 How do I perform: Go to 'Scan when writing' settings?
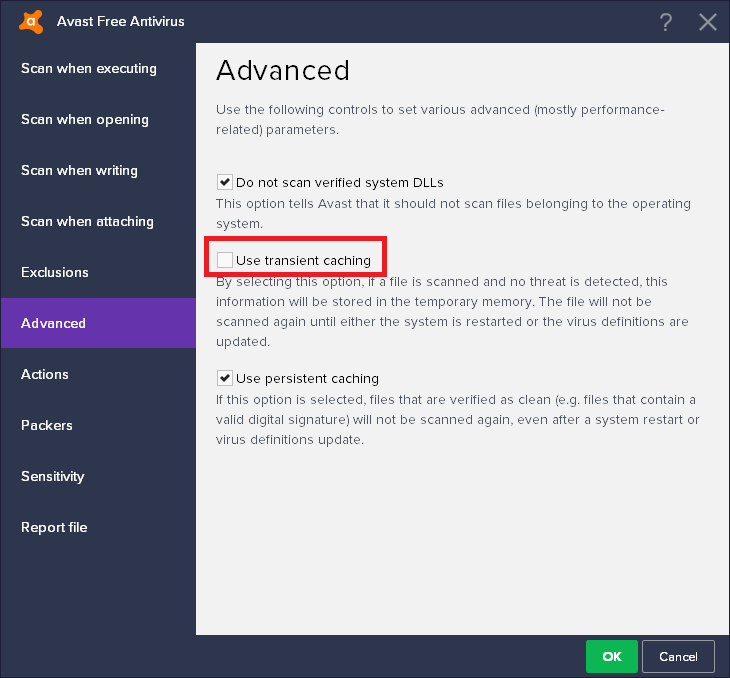(x=79, y=171)
